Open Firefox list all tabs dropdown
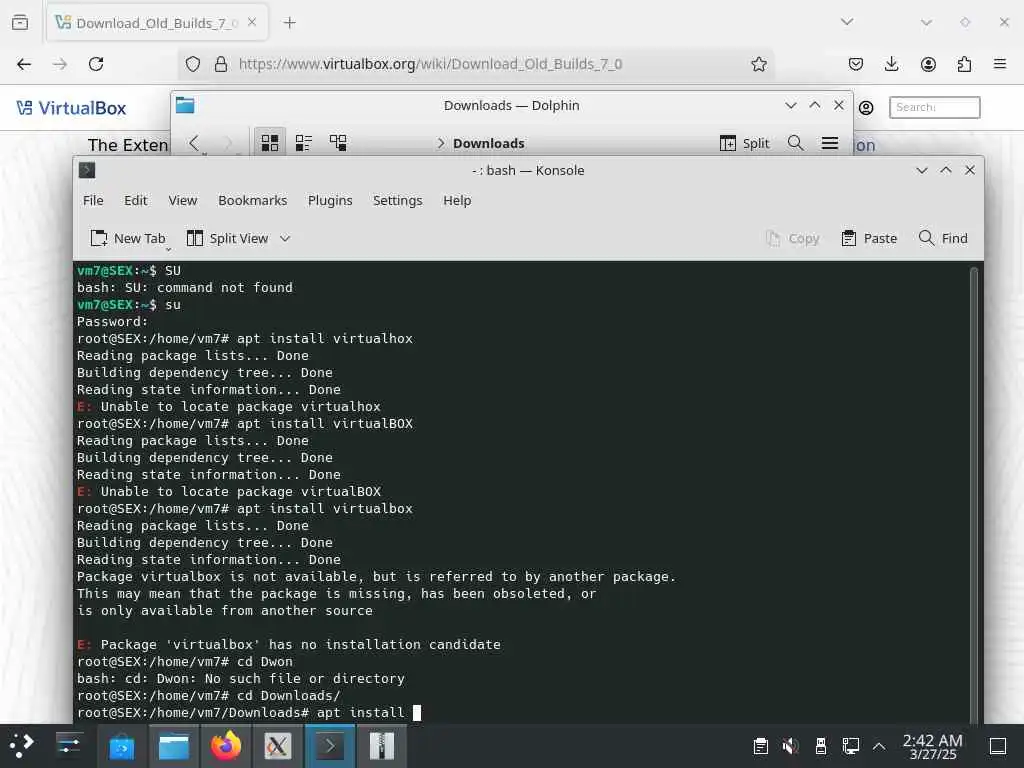 pos(847,22)
